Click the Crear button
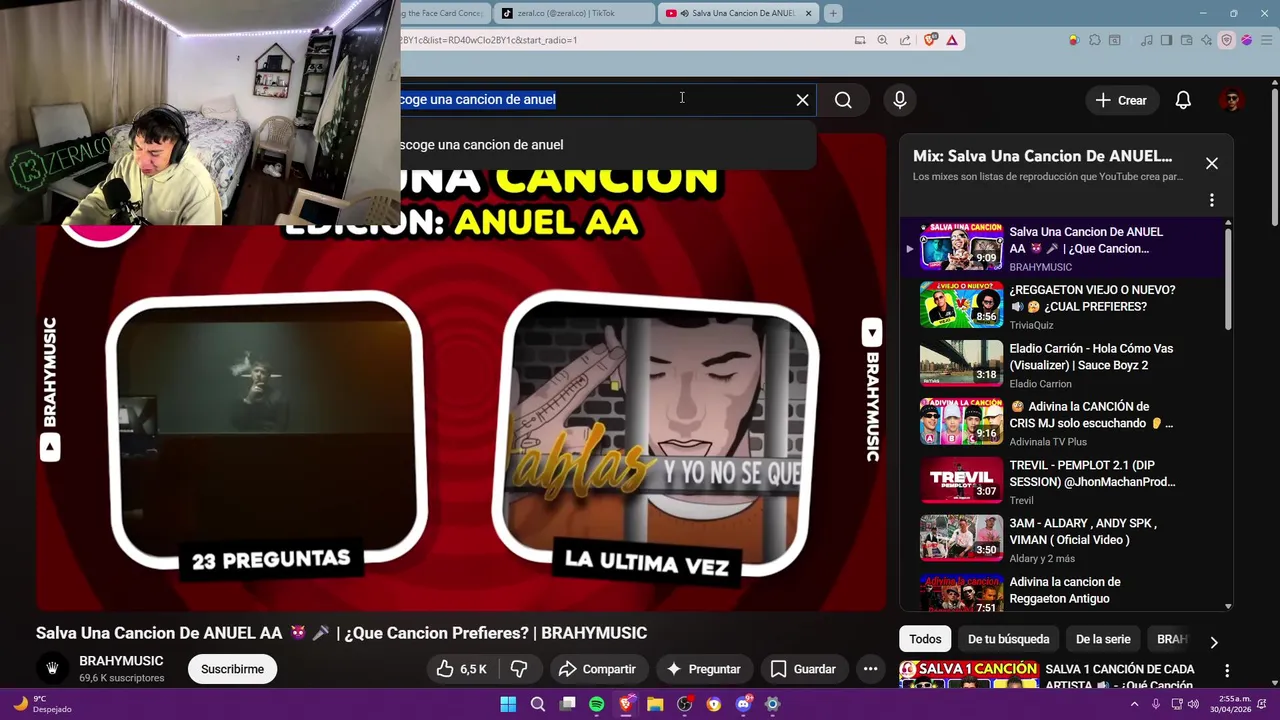Image resolution: width=1280 pixels, height=720 pixels. pos(1121,100)
